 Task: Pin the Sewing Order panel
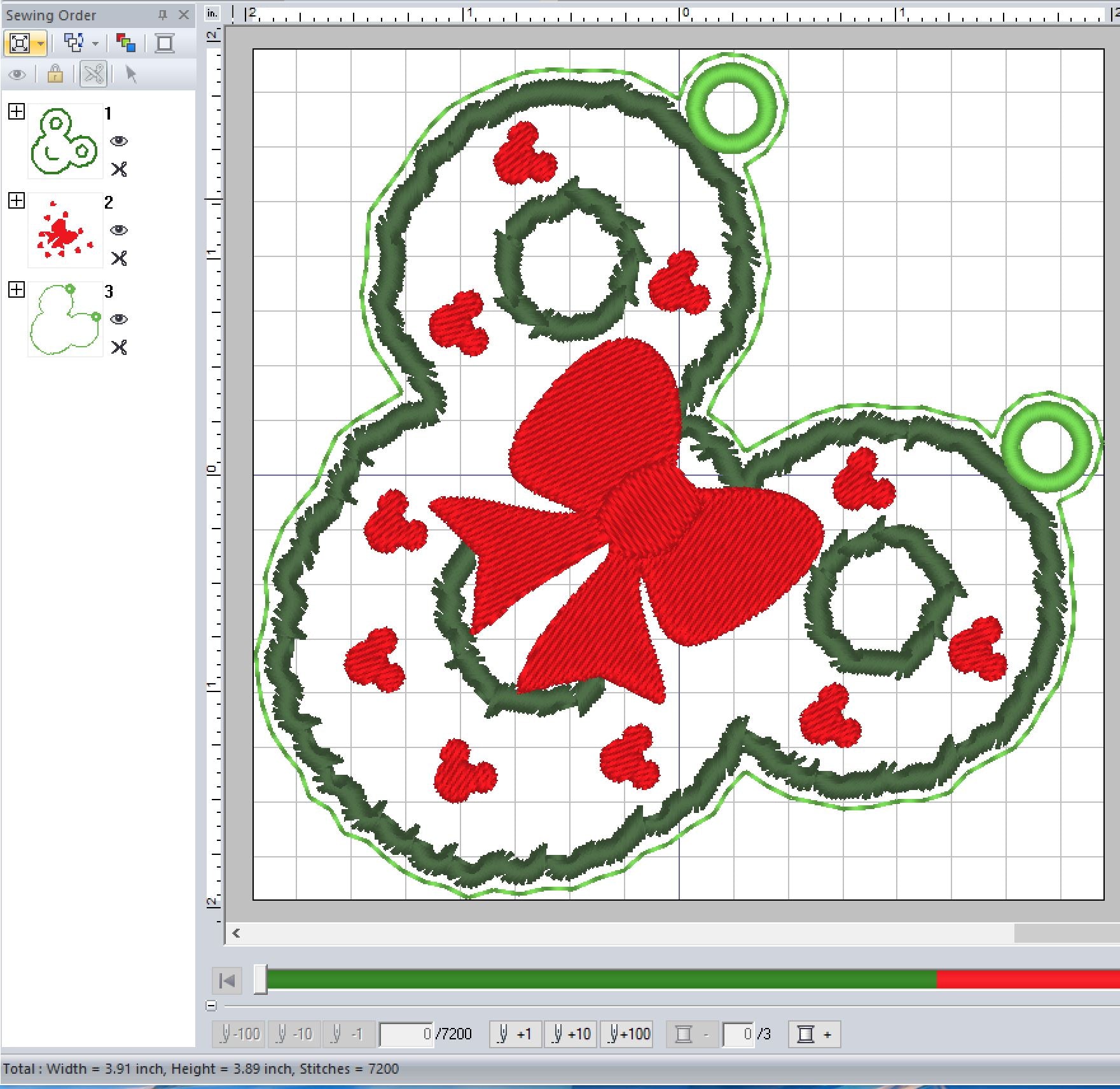click(x=163, y=15)
